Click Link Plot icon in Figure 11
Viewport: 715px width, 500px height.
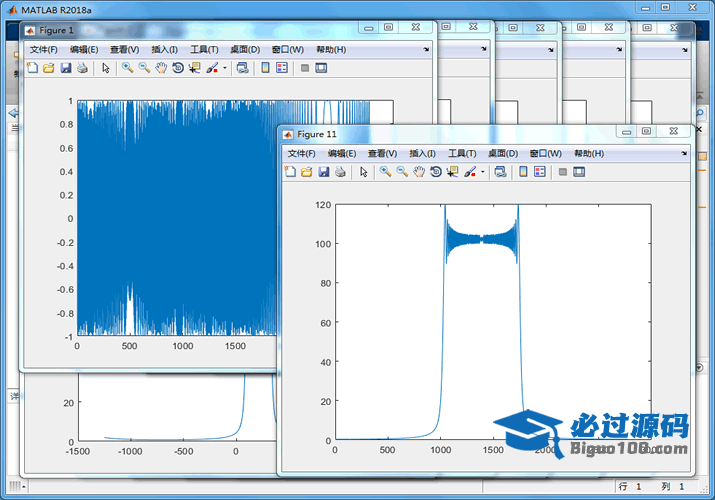click(500, 172)
